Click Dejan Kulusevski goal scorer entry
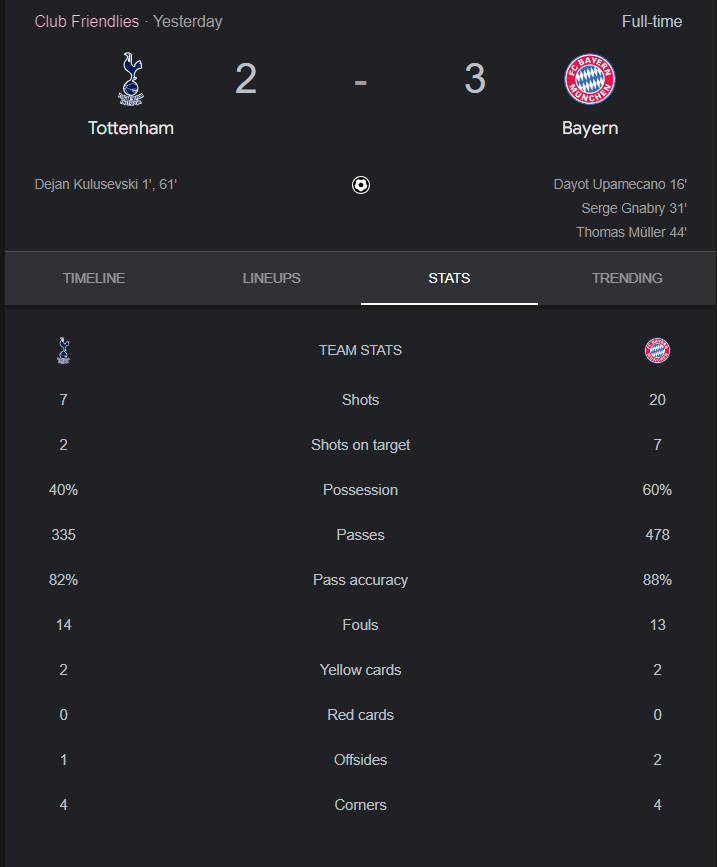717x867 pixels. click(x=106, y=184)
